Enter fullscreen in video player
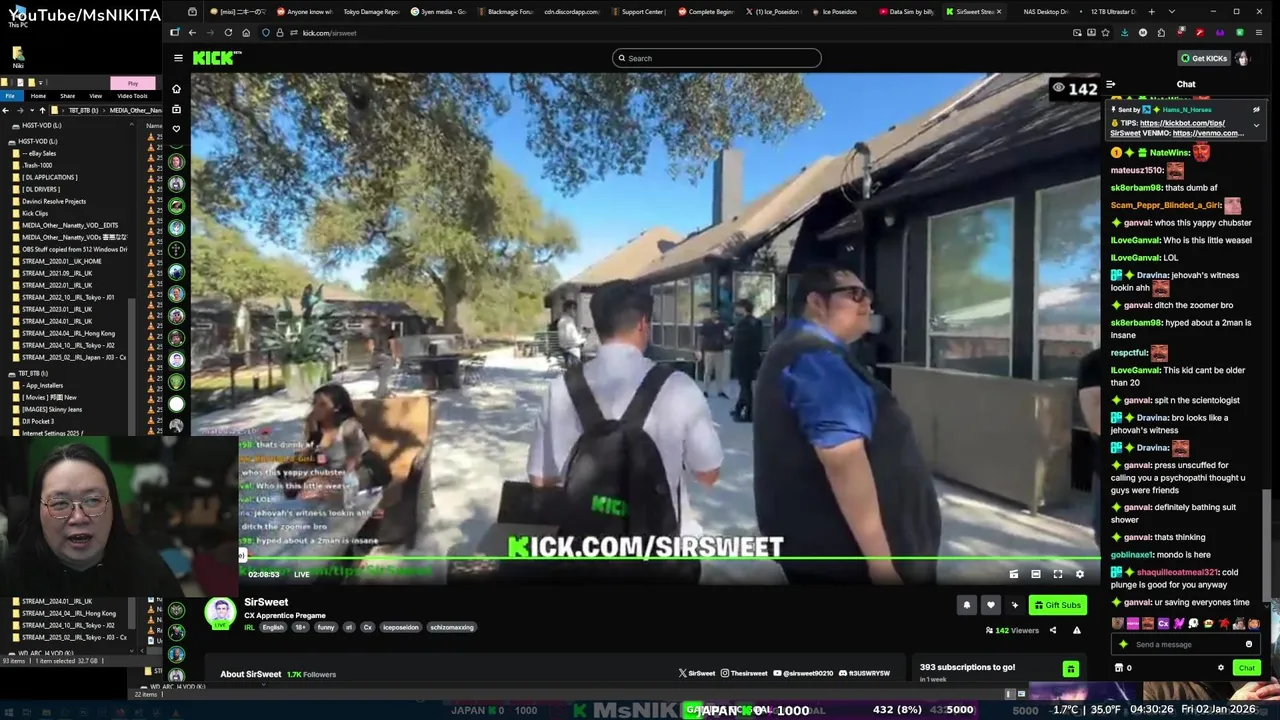This screenshot has width=1280, height=720. (x=1057, y=574)
